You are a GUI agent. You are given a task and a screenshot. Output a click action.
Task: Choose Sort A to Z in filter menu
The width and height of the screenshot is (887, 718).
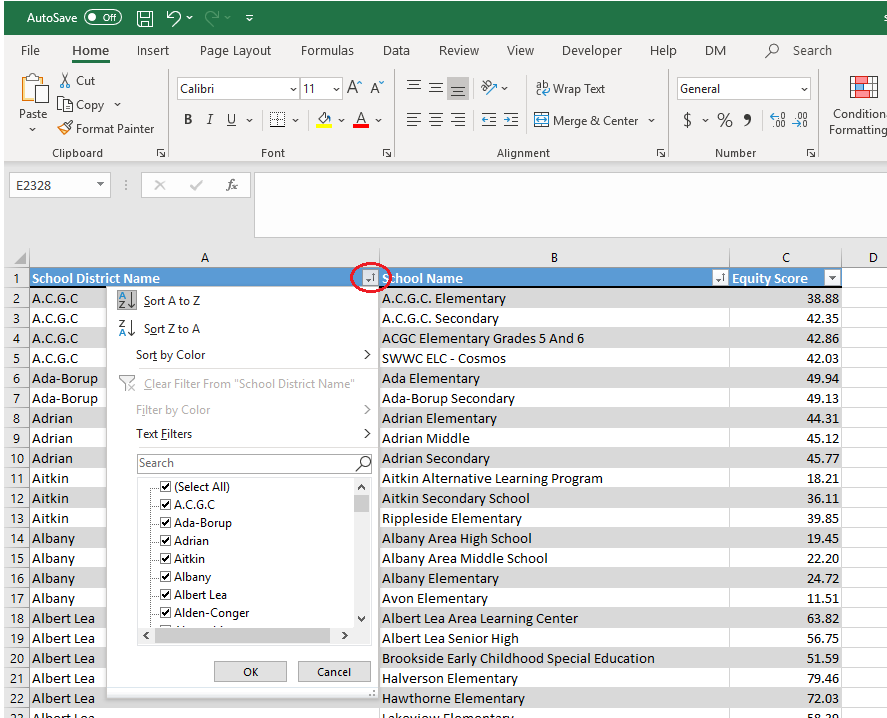(x=171, y=301)
